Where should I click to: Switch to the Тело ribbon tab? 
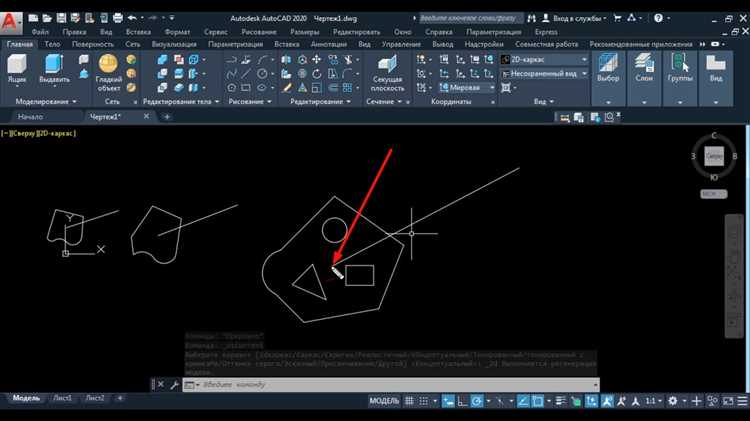click(x=52, y=44)
